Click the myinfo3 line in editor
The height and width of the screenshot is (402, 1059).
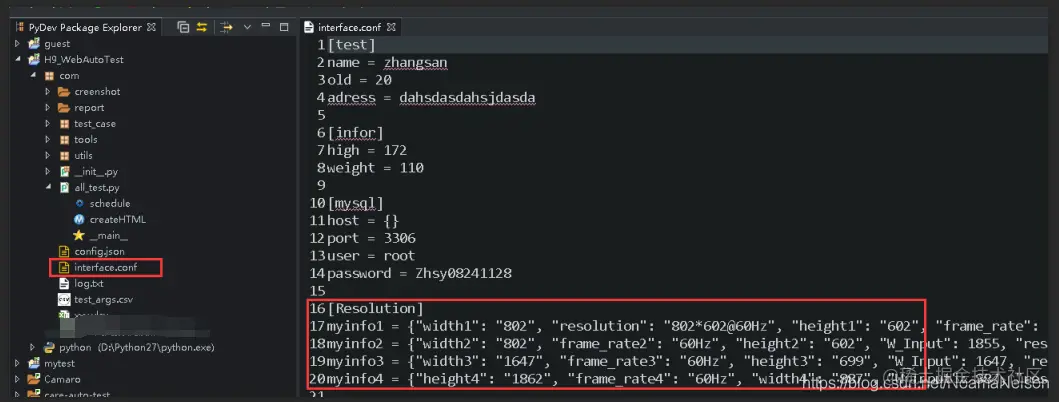point(688,361)
